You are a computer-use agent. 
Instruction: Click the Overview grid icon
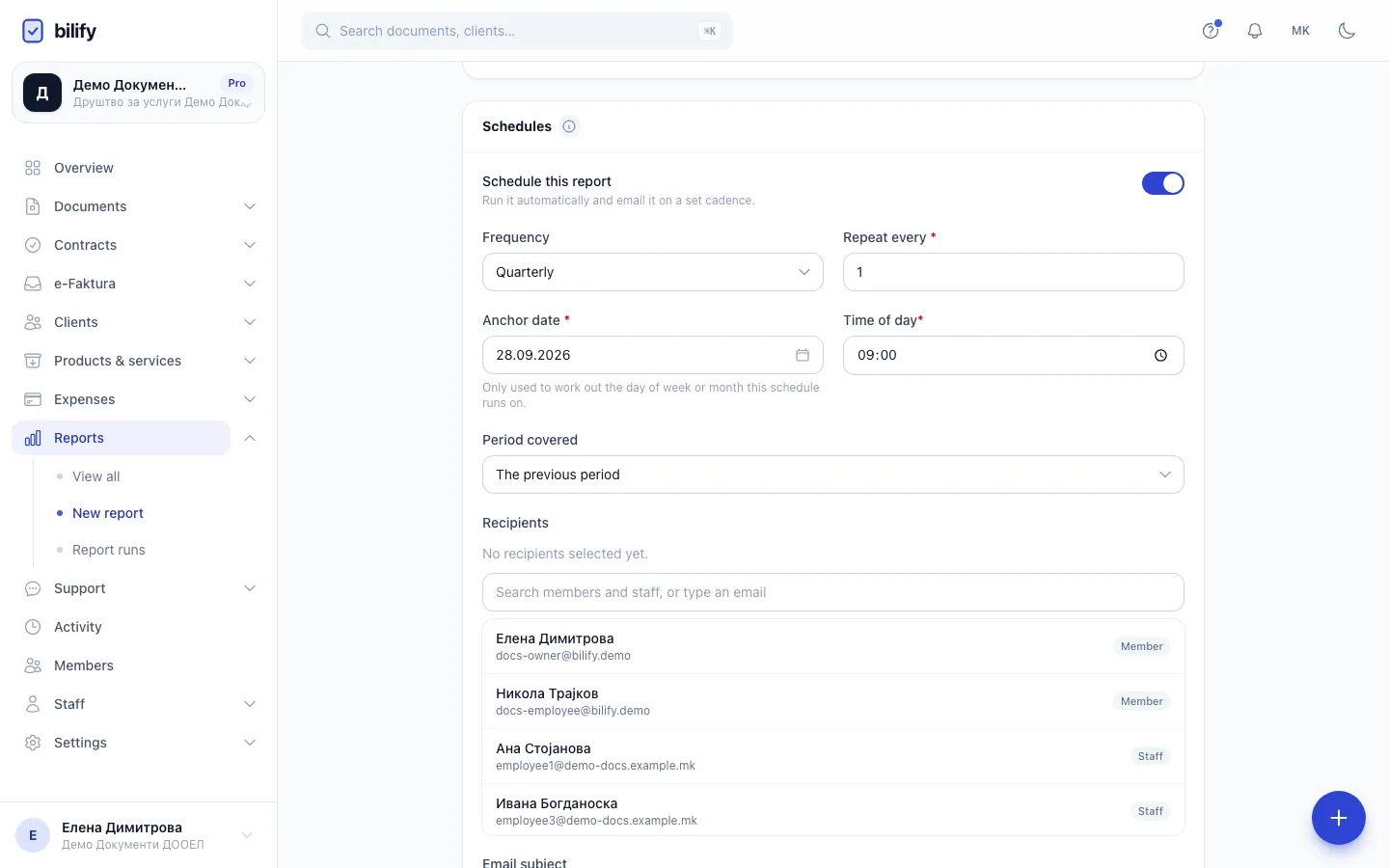coord(33,168)
